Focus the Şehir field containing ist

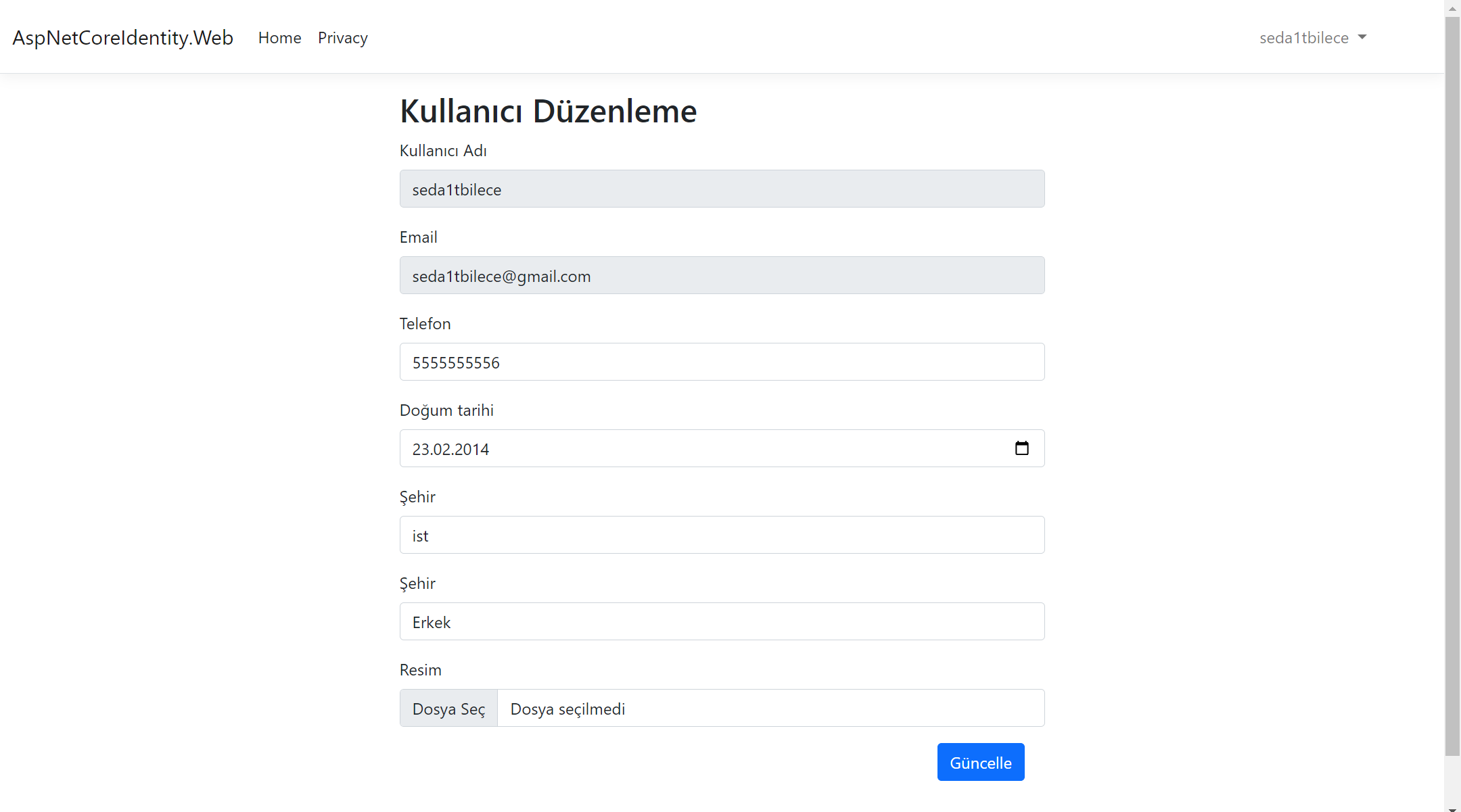click(722, 535)
